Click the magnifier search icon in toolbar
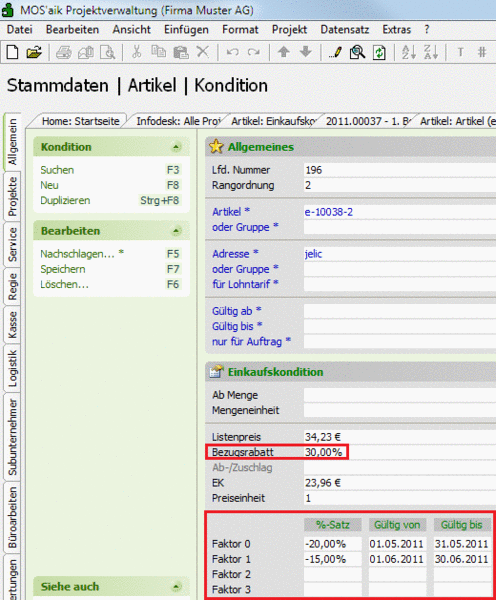This screenshot has width=496, height=600. [357, 52]
